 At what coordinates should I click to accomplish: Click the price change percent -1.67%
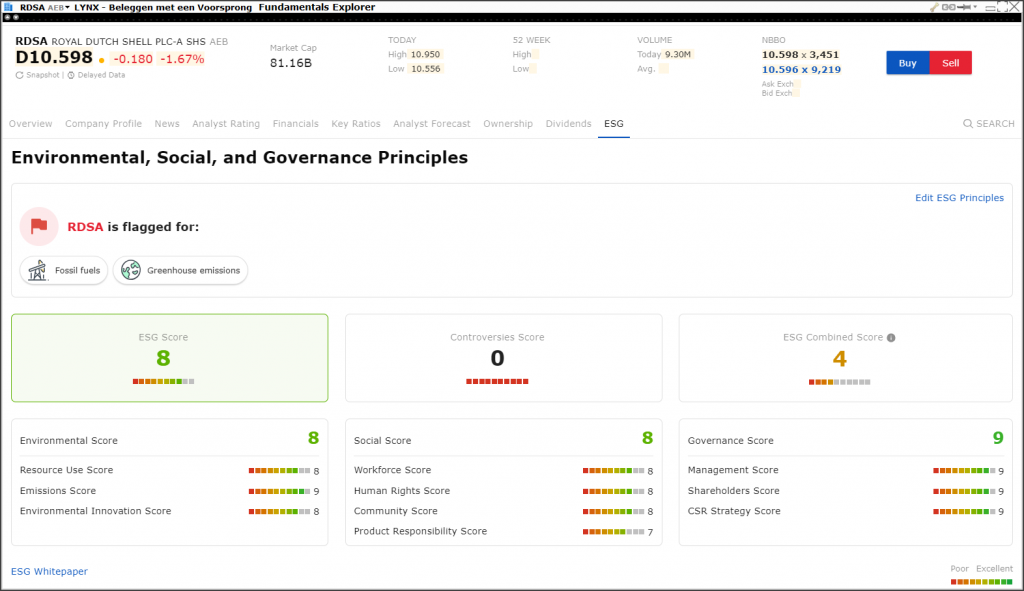click(182, 59)
